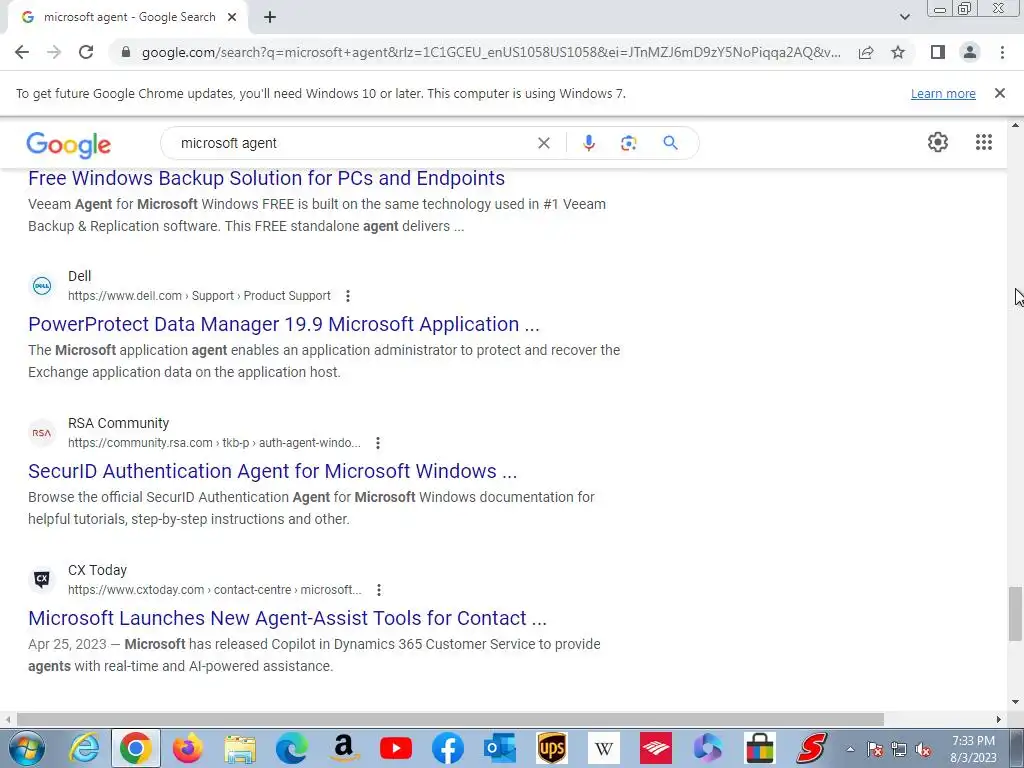
Task: Open Learn more about Chrome updates
Action: click(943, 93)
